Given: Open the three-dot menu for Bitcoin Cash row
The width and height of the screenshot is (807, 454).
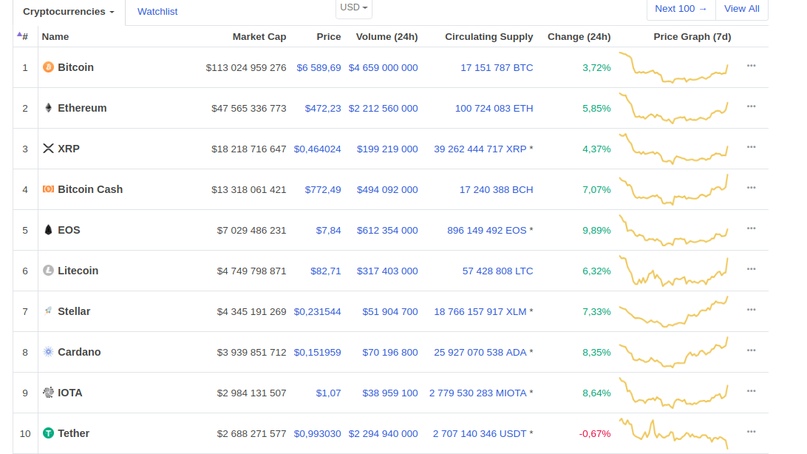Looking at the screenshot, I should tap(751, 188).
